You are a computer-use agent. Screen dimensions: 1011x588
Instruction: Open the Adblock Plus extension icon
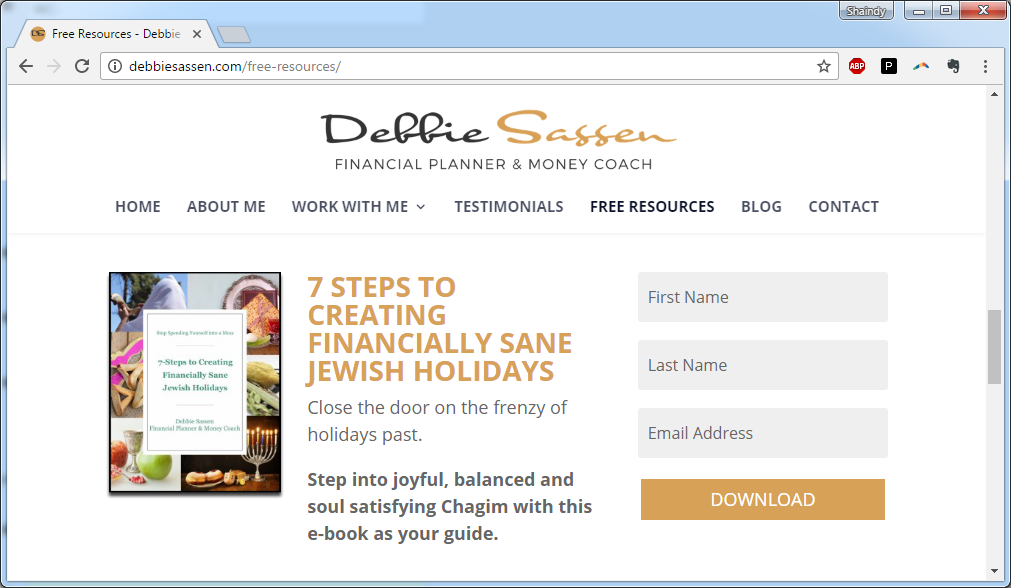tap(857, 66)
